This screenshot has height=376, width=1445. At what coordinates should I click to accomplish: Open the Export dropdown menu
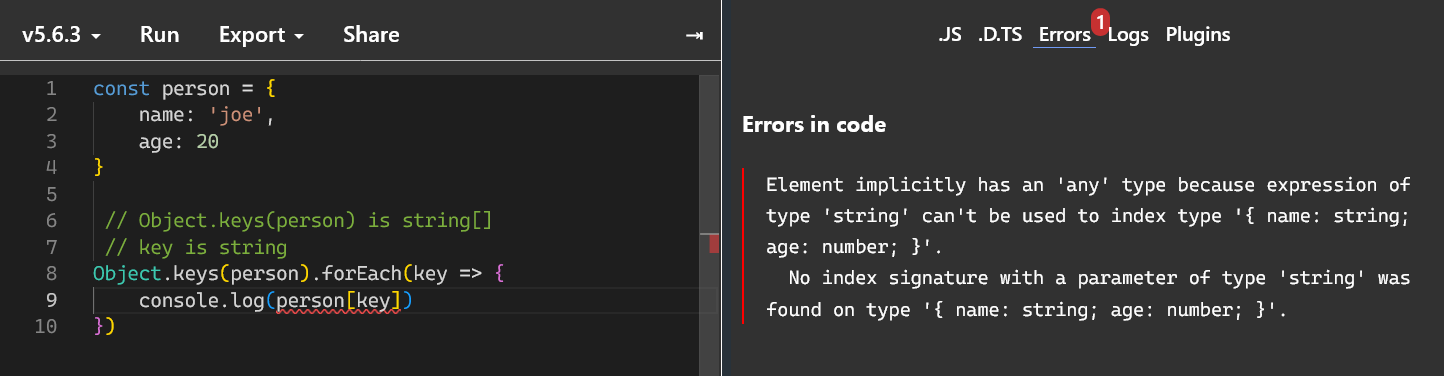(261, 35)
